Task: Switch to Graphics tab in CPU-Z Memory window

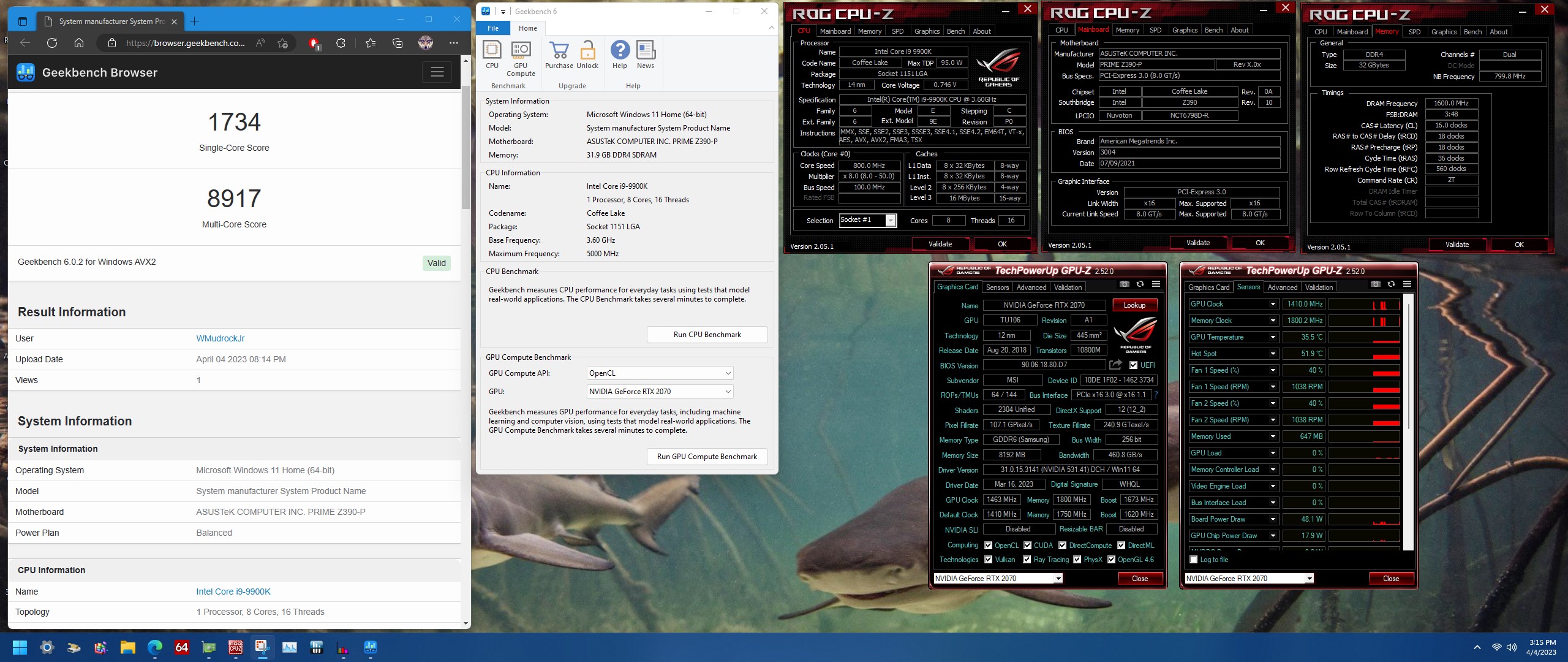Action: tap(1444, 32)
